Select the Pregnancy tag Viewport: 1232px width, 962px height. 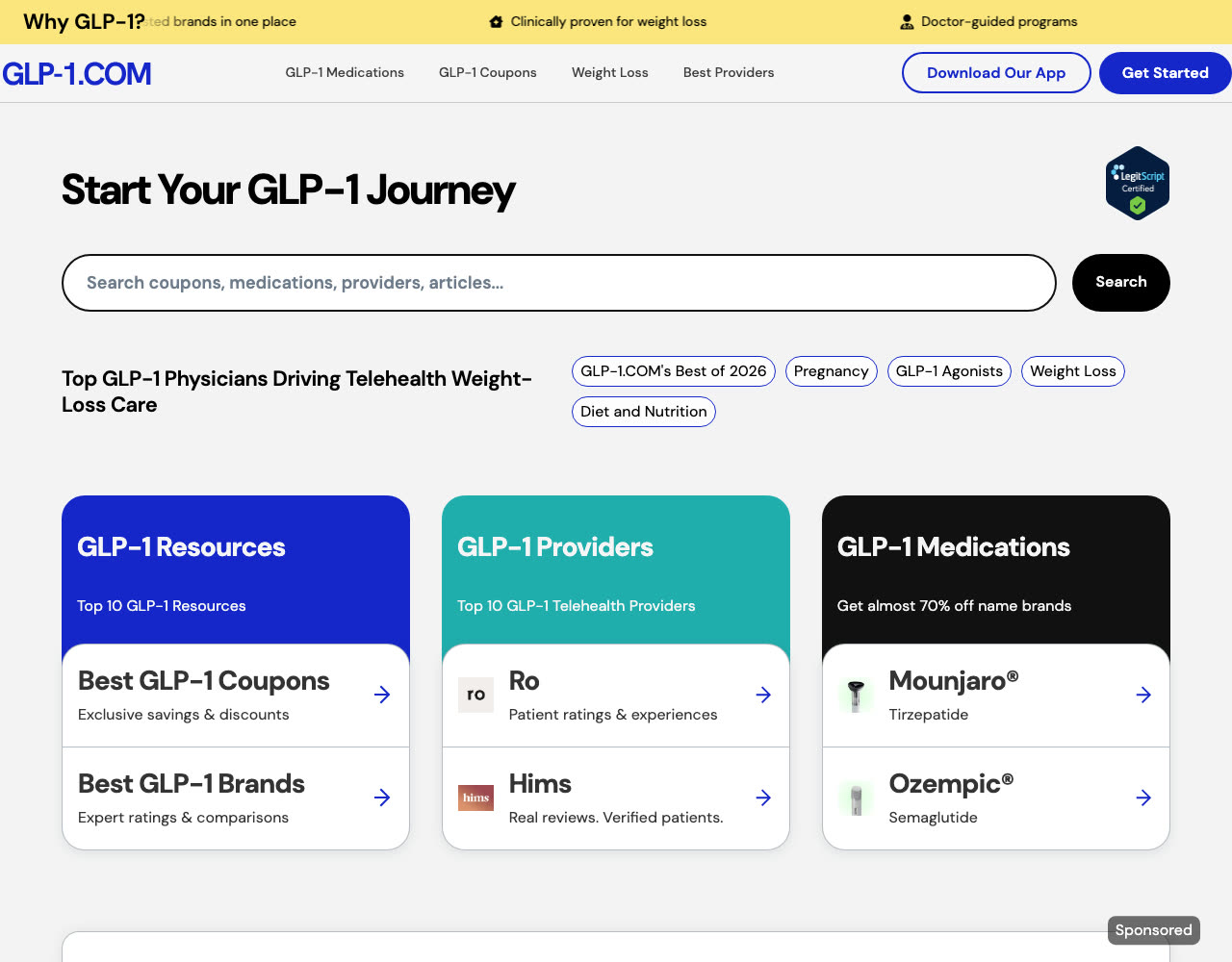pos(832,371)
